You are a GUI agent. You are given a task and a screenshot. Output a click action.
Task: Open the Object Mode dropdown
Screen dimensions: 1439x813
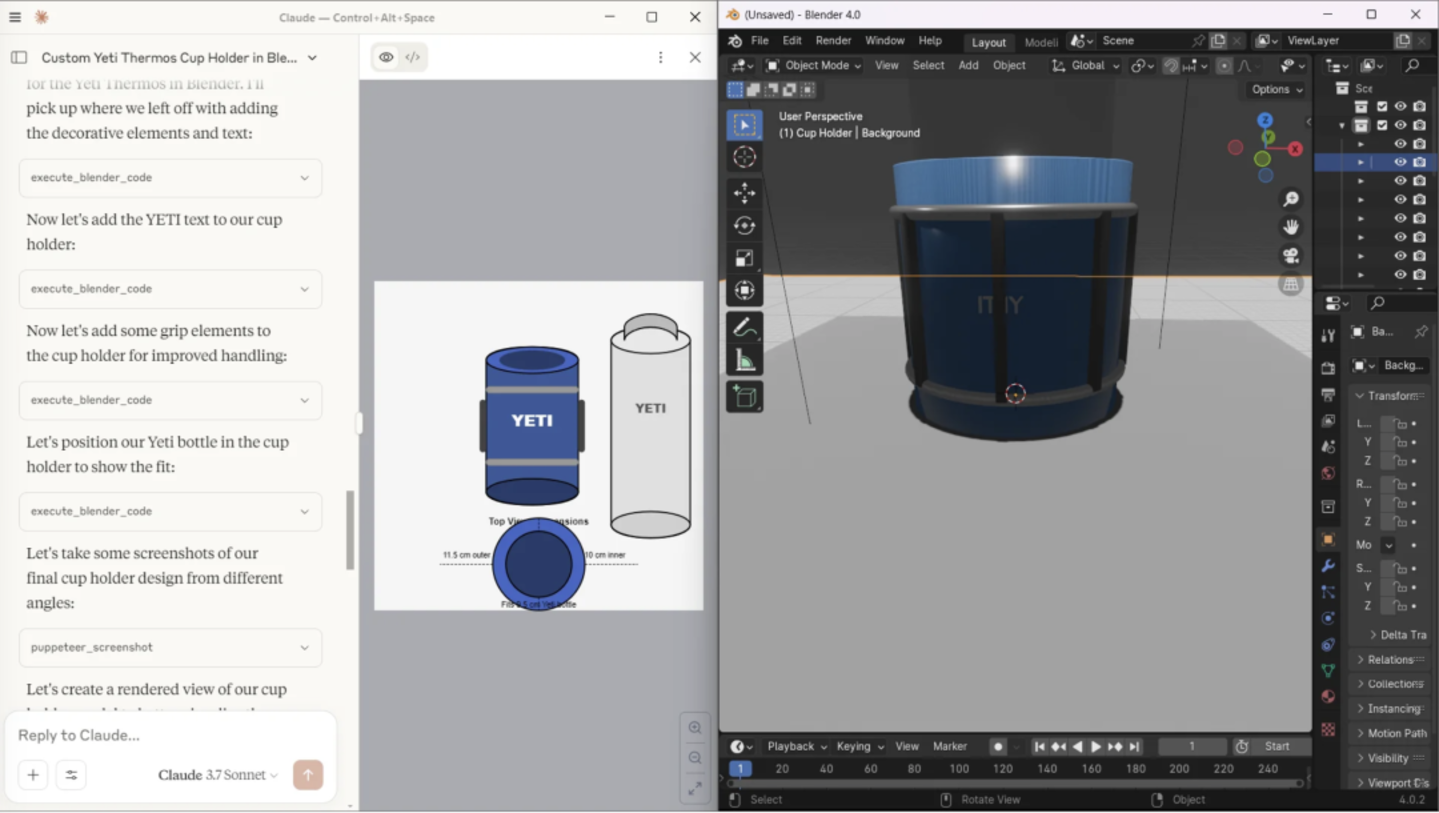click(813, 66)
